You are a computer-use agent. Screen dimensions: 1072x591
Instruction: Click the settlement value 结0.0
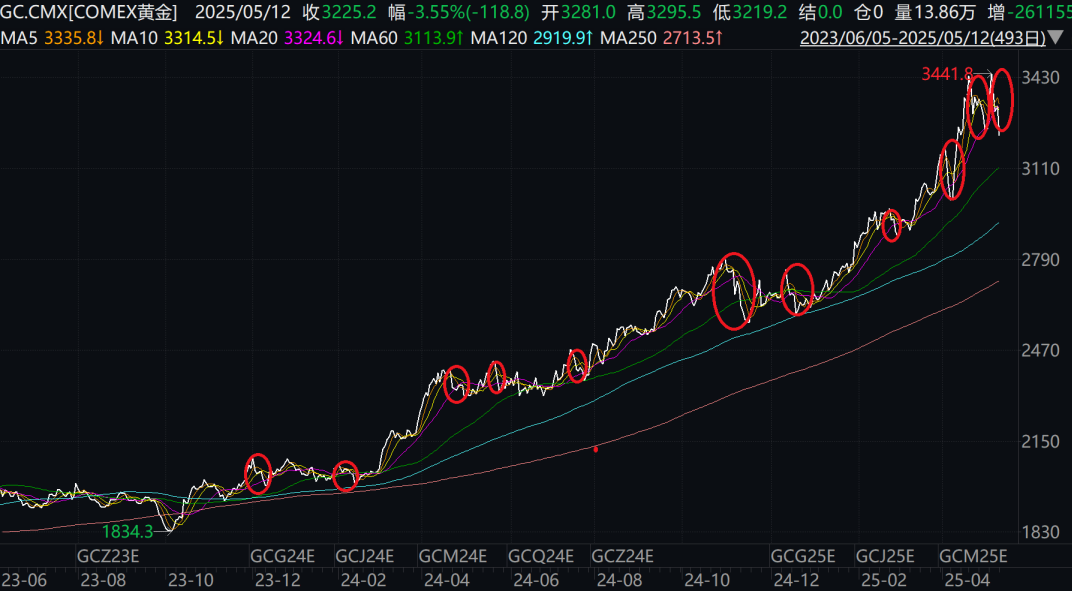pyautogui.click(x=822, y=12)
